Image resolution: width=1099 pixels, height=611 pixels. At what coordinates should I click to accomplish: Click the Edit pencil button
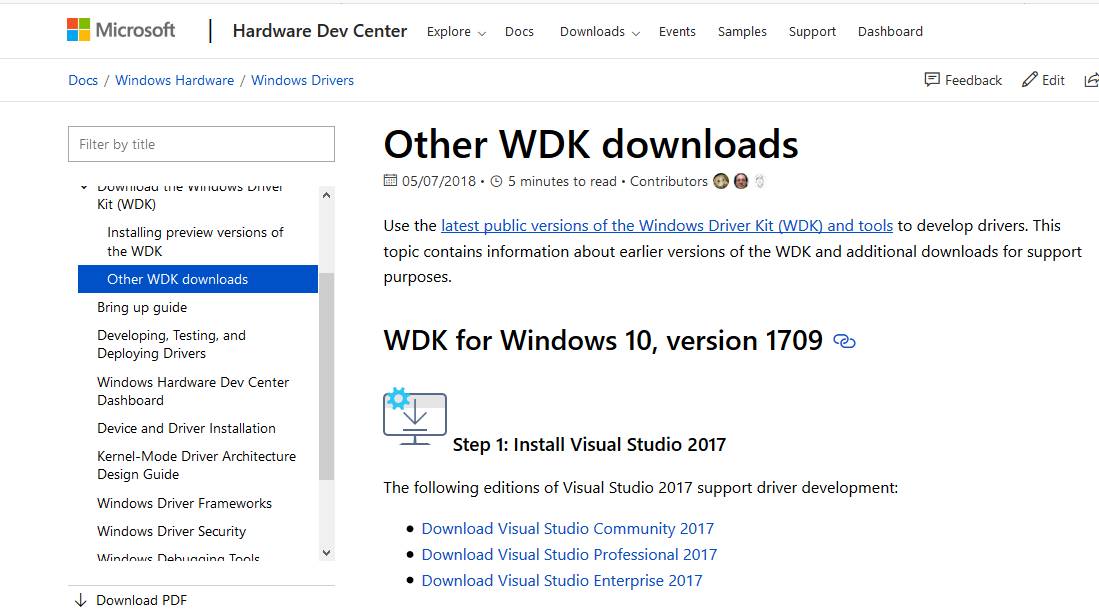1043,80
